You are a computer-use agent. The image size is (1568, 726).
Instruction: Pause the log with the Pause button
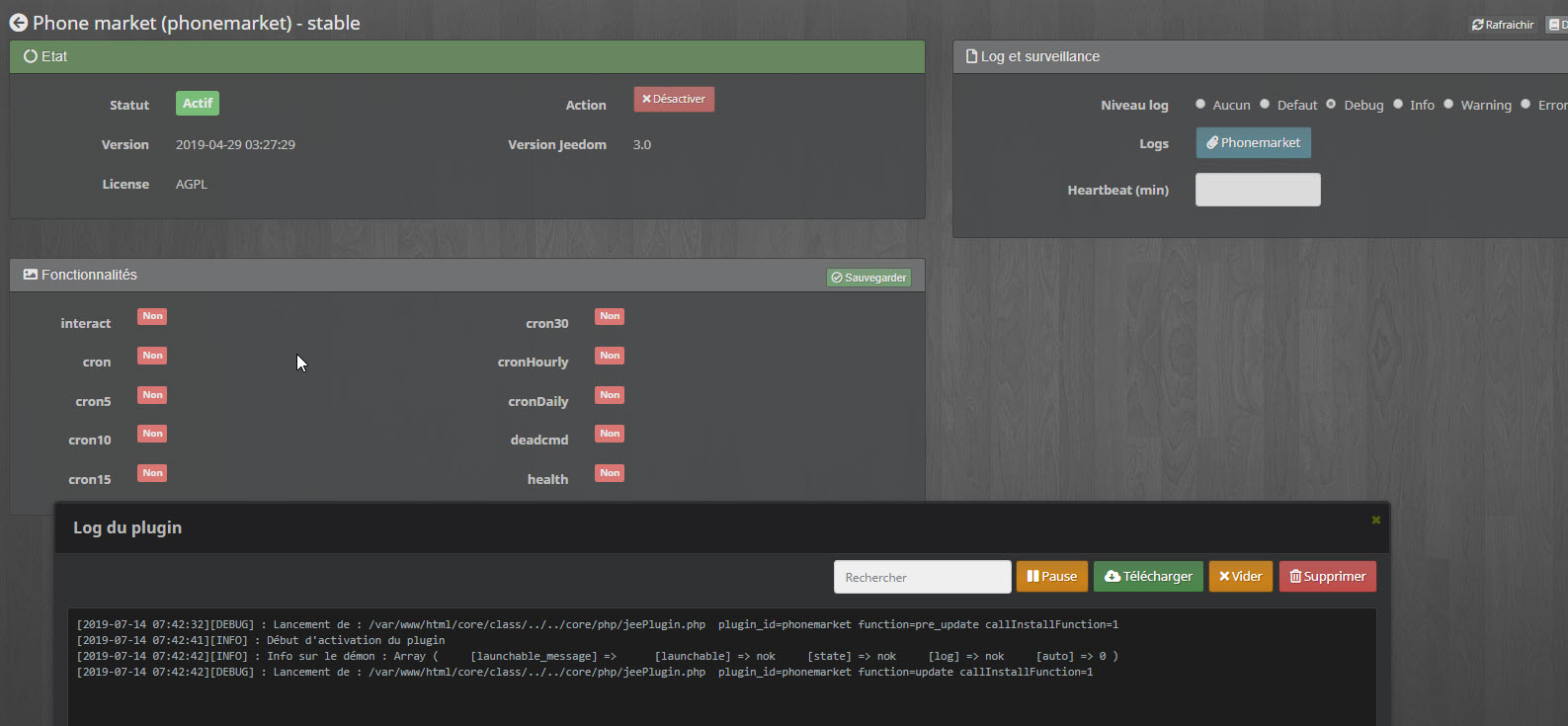coord(1052,576)
